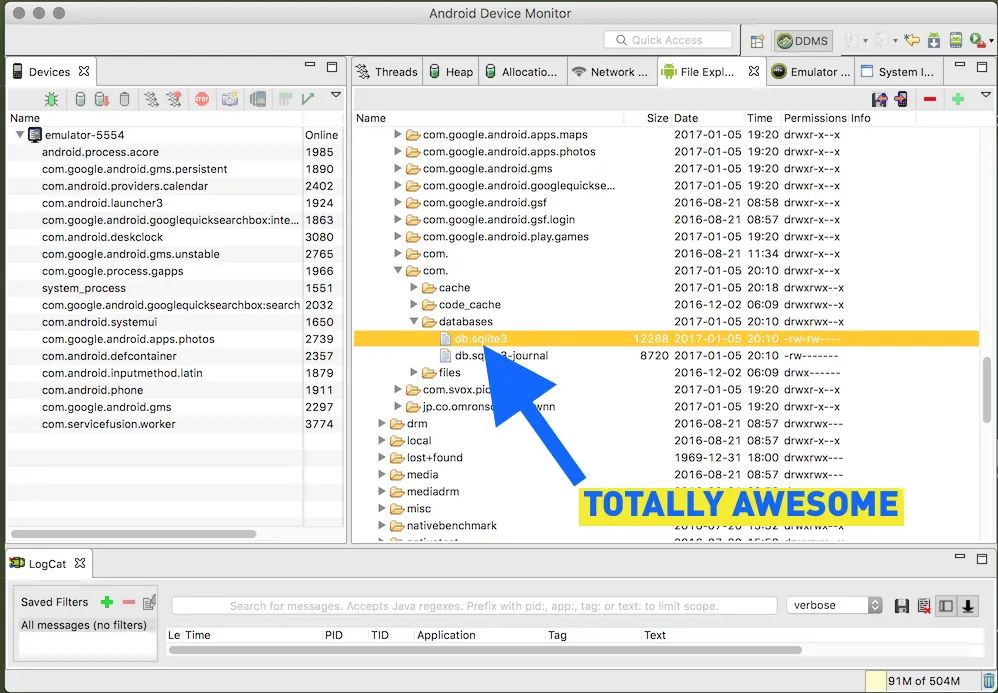Image resolution: width=998 pixels, height=693 pixels.
Task: Switch to the Heap tab
Action: pos(451,72)
